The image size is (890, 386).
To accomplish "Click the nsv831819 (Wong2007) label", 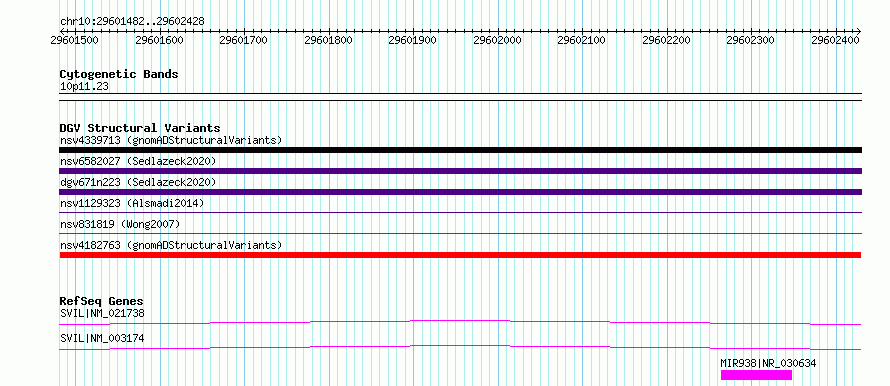I will click(x=120, y=224).
